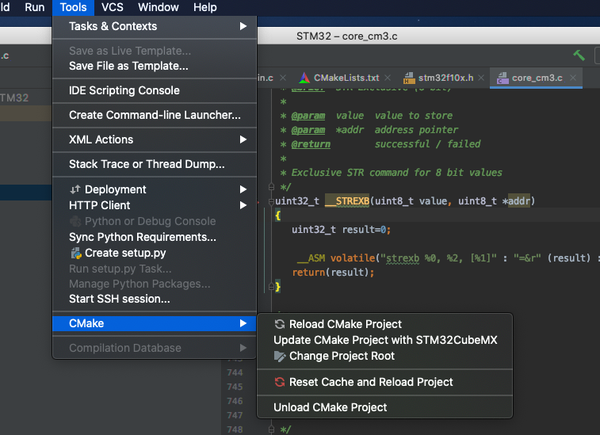The image size is (600, 435).
Task: Click Reset Cache and Reload Project
Action: click(x=385, y=382)
